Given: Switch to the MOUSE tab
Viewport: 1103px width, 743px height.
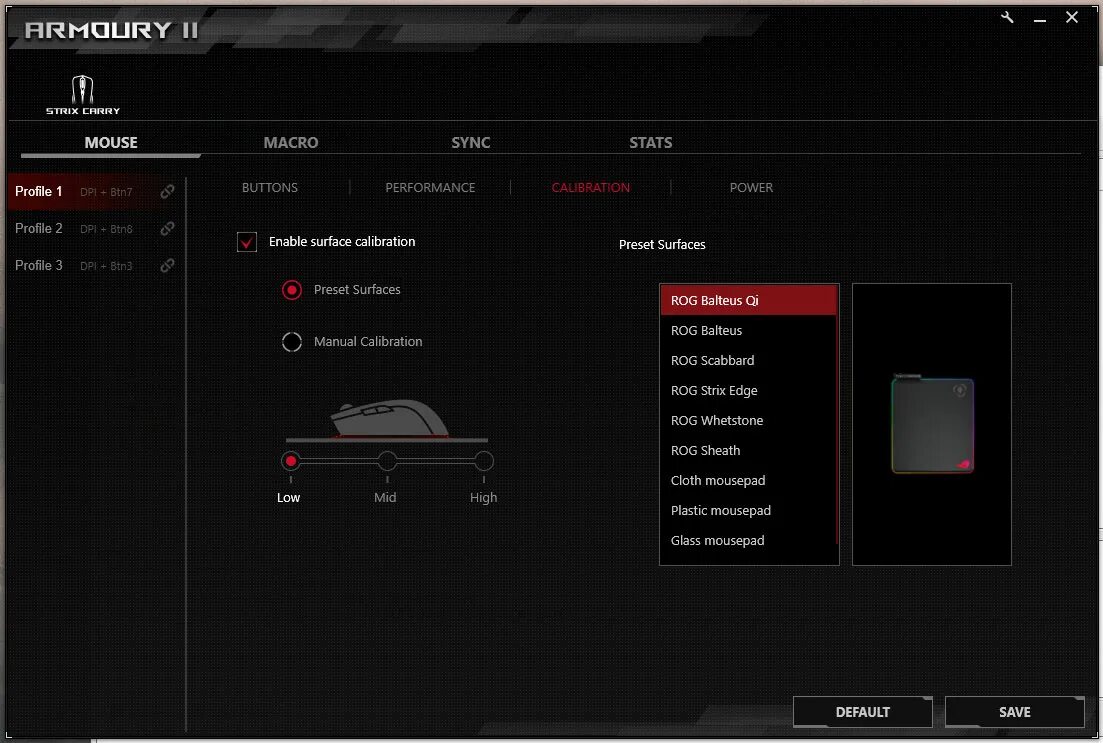Looking at the screenshot, I should [111, 143].
